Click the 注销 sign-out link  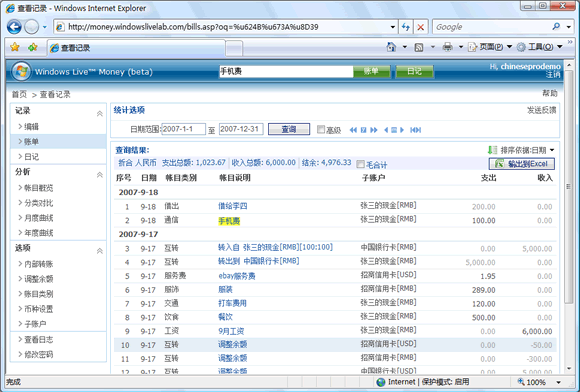[x=553, y=74]
